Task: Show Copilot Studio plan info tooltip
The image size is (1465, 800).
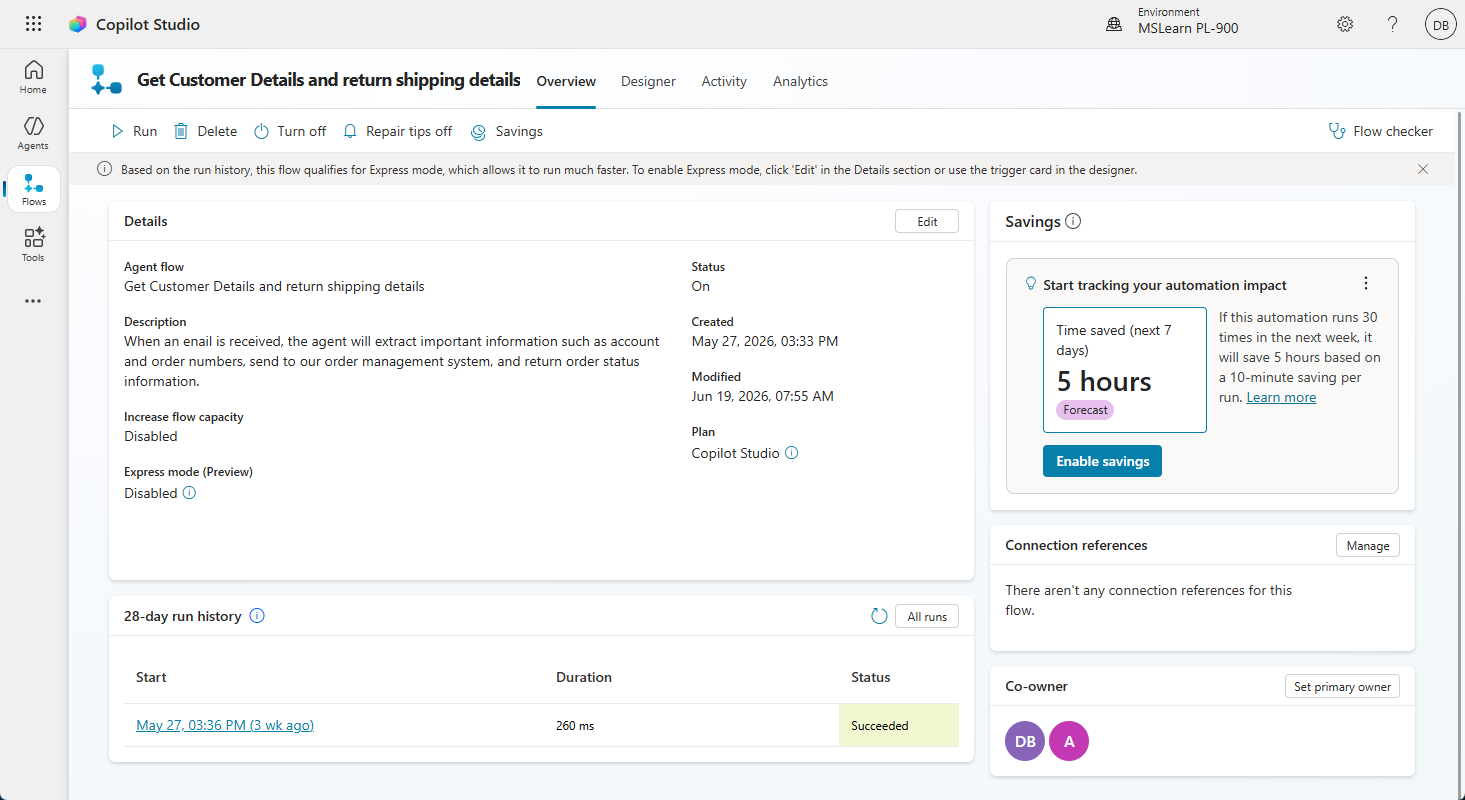Action: (792, 452)
